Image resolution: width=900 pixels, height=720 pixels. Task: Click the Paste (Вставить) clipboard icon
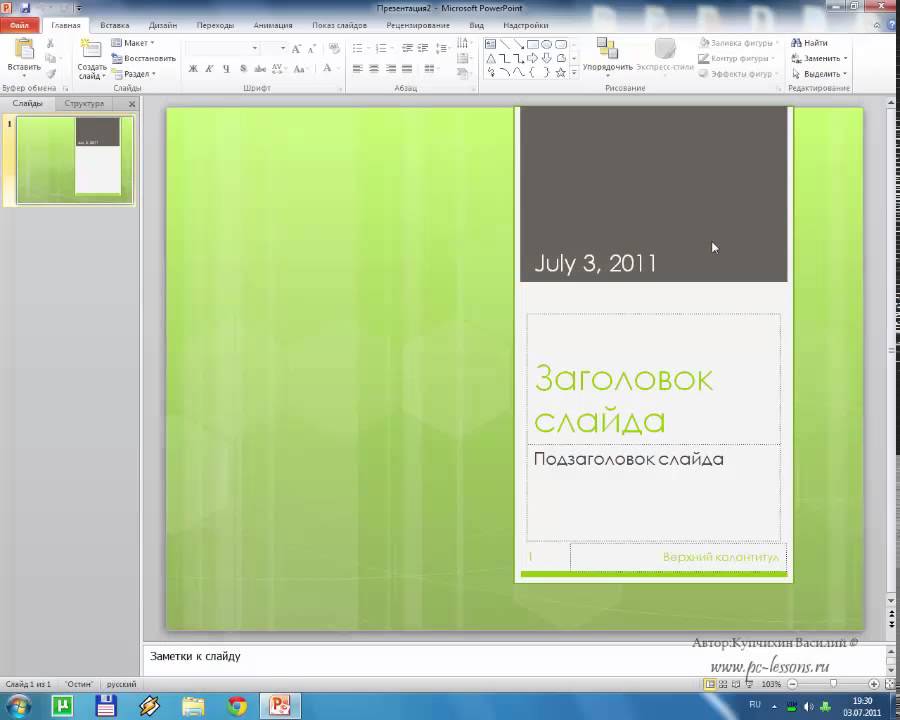pyautogui.click(x=24, y=48)
